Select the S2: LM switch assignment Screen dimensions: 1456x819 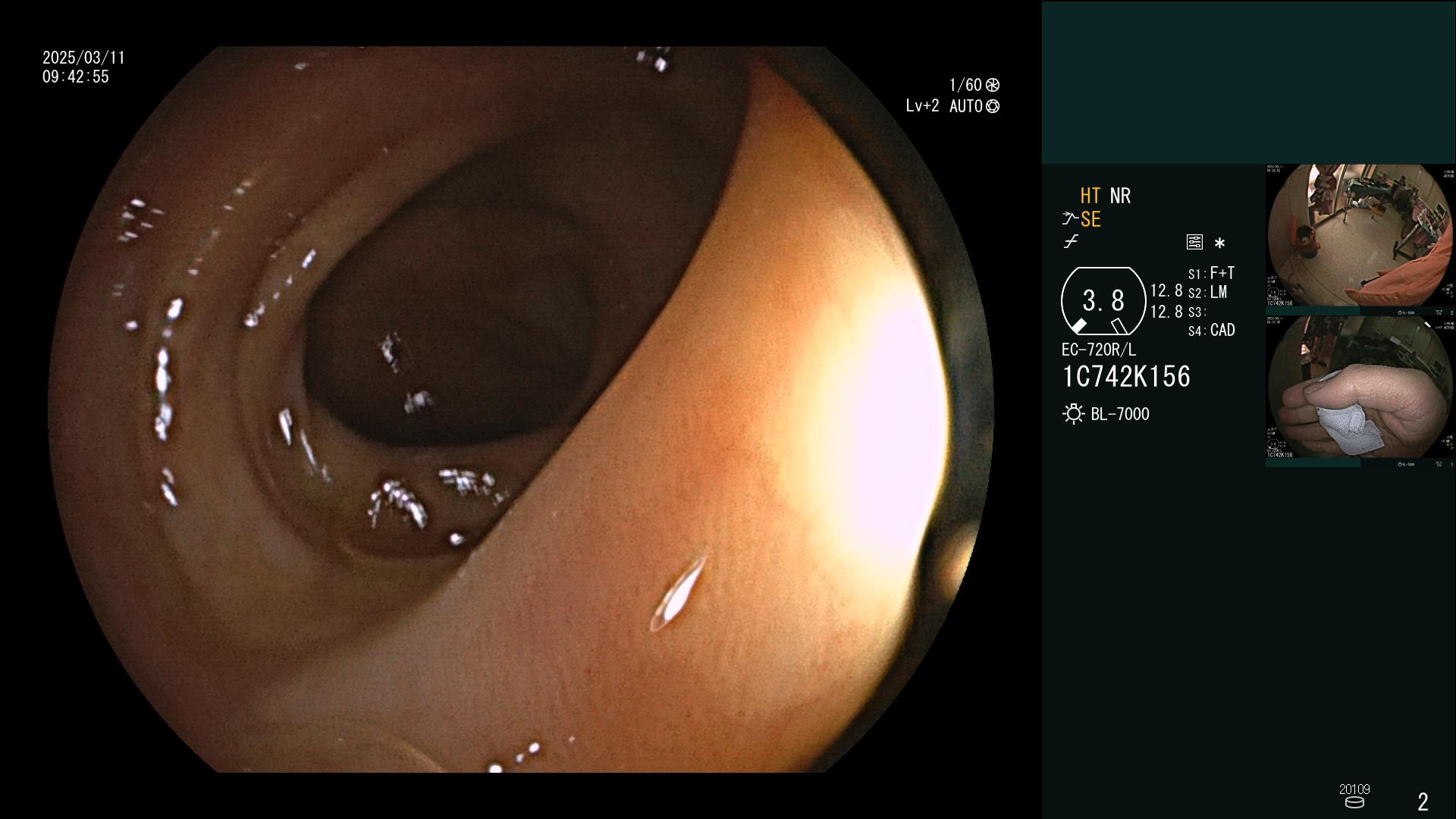[x=1208, y=293]
